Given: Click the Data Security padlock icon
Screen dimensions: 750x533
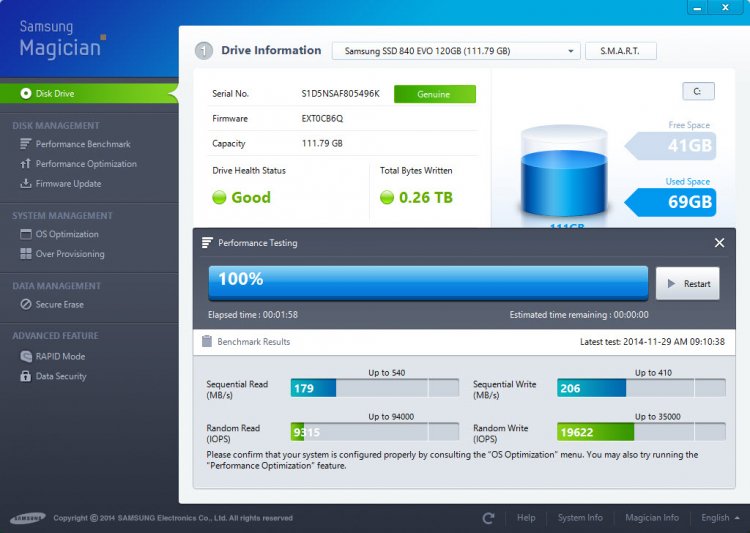Looking at the screenshot, I should click(26, 376).
